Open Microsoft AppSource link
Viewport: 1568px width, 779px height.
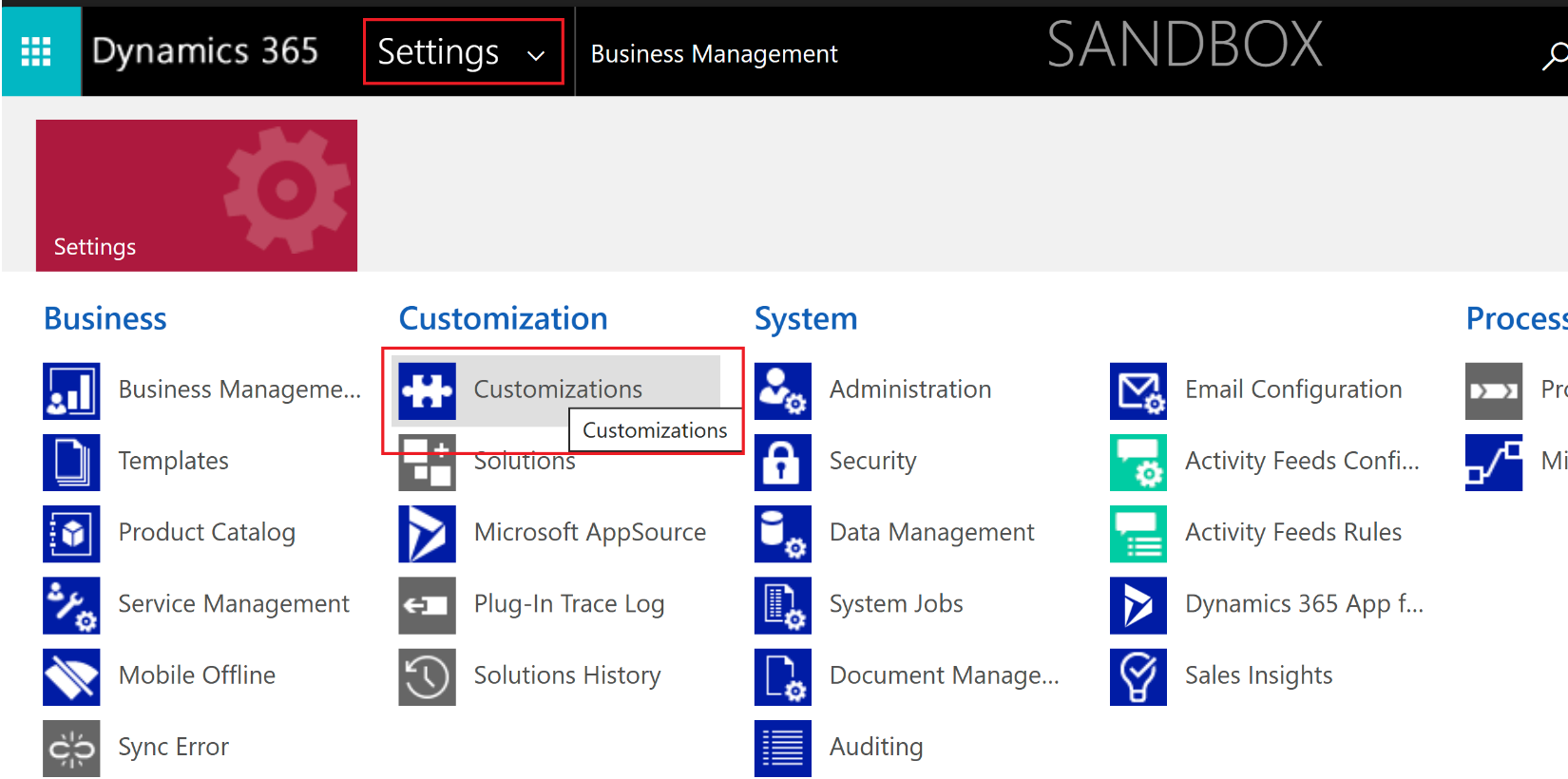[590, 532]
